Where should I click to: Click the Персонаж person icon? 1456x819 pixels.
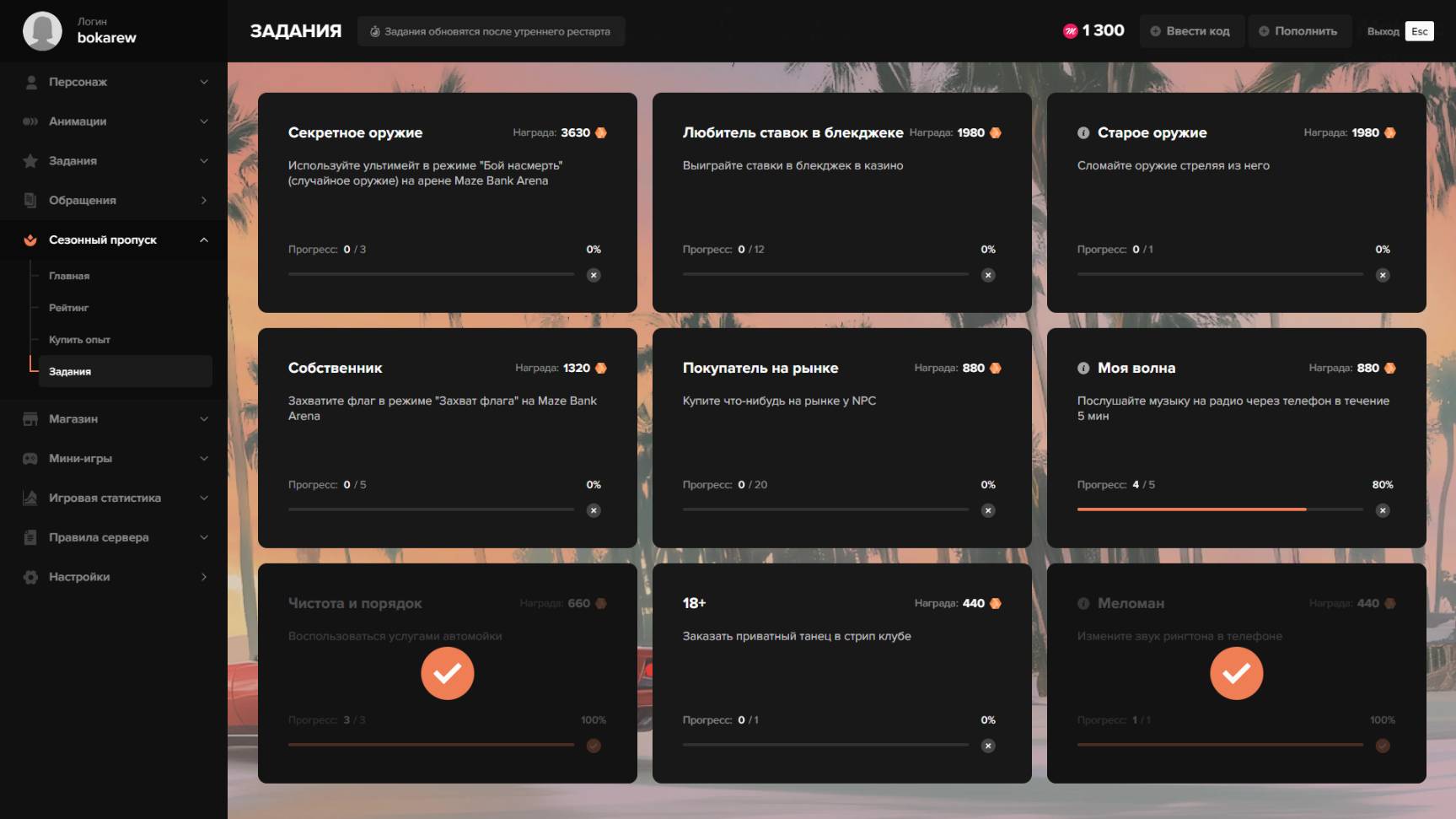point(31,82)
